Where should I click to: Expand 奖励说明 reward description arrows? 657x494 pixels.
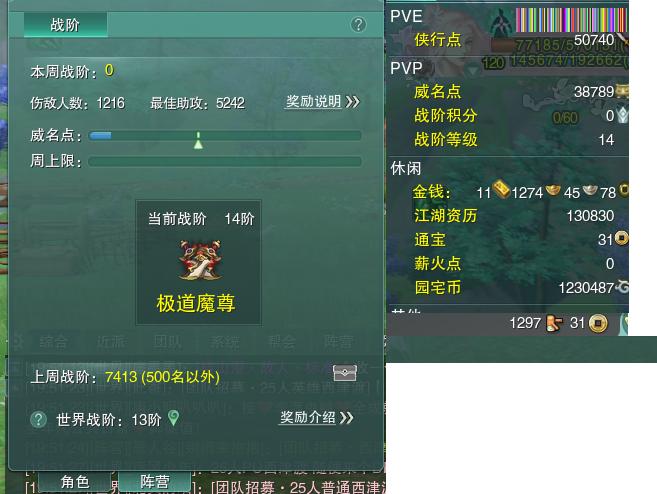(353, 101)
